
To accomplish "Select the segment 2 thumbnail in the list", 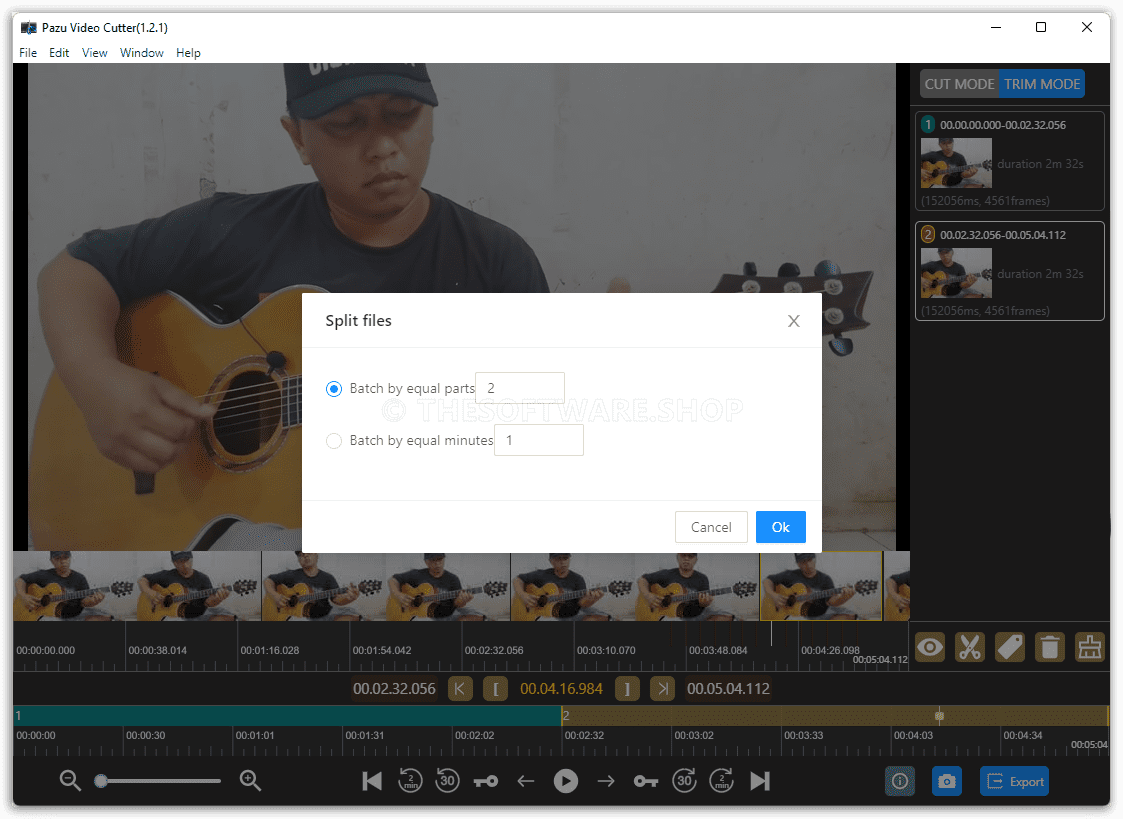I will coord(956,273).
